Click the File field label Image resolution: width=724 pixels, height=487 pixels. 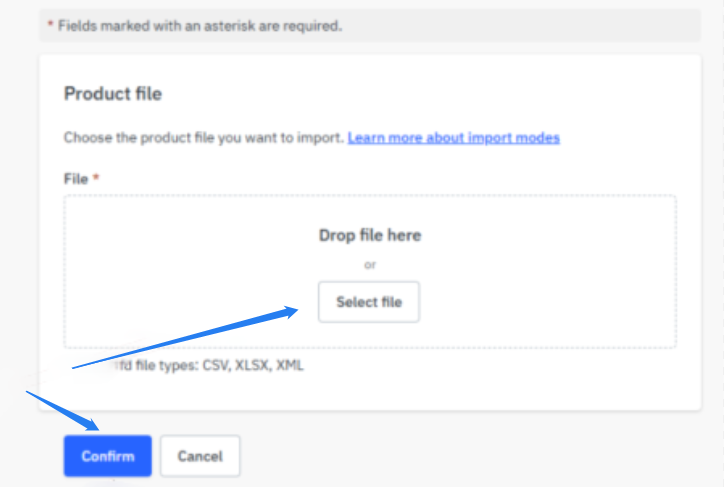coord(76,178)
